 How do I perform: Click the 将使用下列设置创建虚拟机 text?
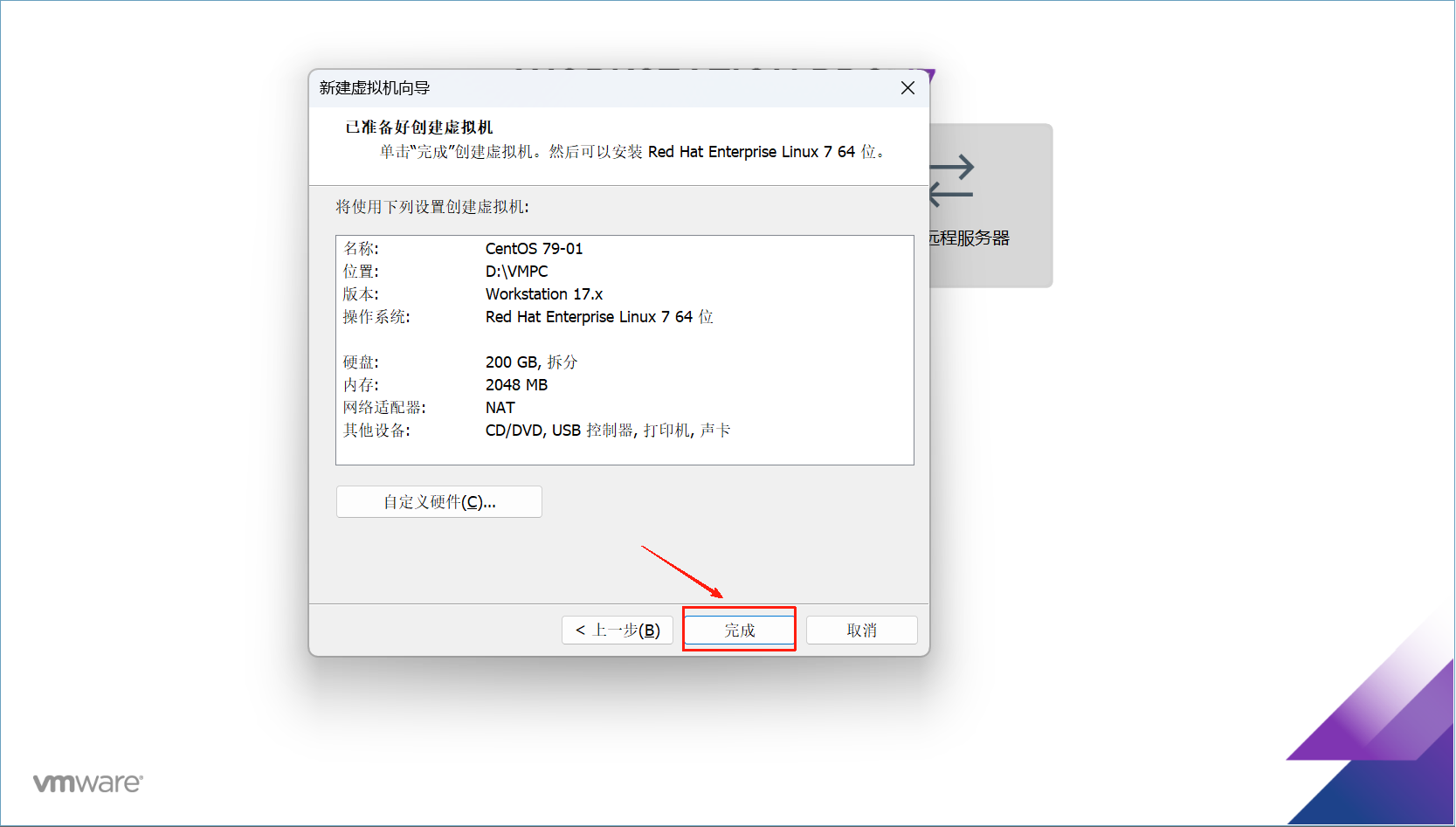(x=432, y=207)
